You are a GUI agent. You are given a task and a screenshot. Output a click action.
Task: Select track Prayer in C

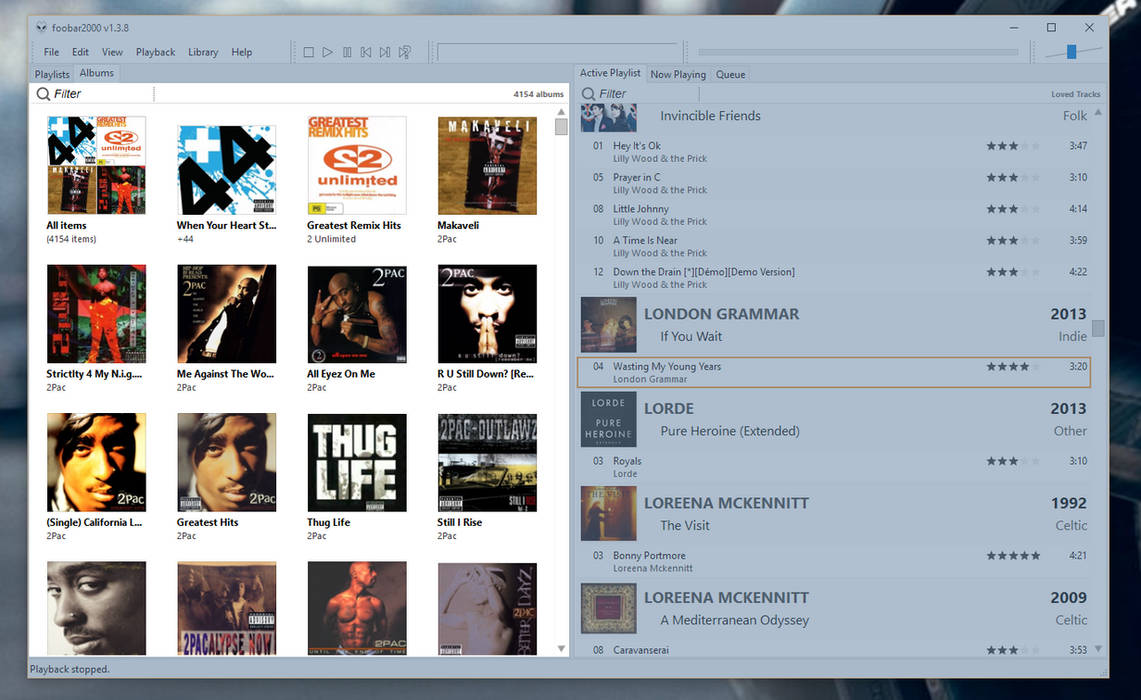point(835,183)
